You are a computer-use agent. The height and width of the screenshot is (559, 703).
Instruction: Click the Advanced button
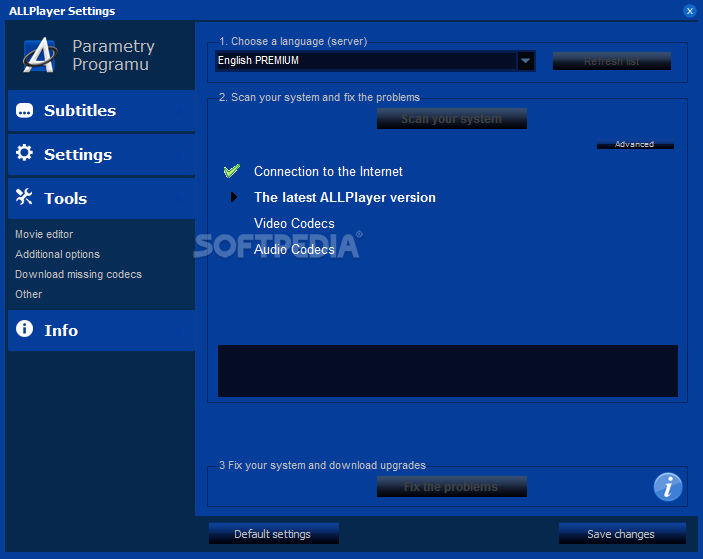tap(635, 144)
